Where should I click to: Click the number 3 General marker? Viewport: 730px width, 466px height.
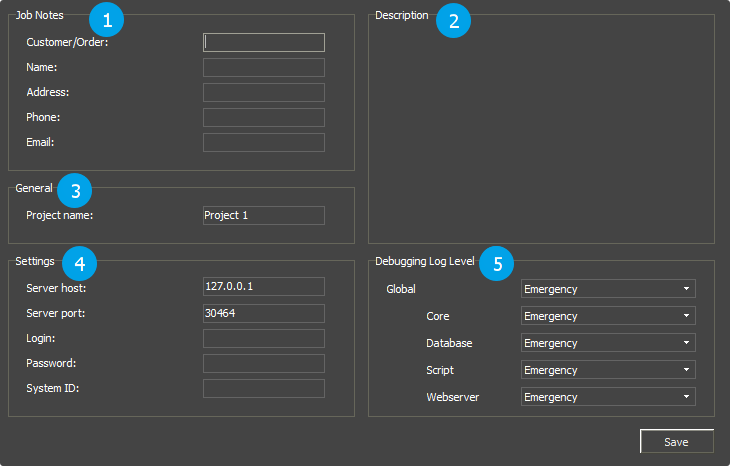coord(75,190)
